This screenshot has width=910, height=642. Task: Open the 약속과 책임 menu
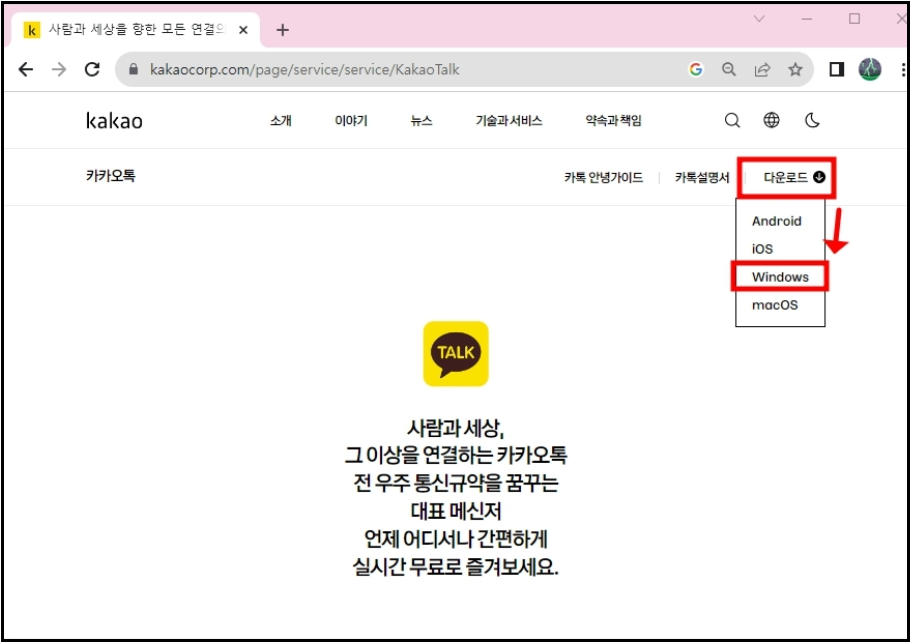613,121
